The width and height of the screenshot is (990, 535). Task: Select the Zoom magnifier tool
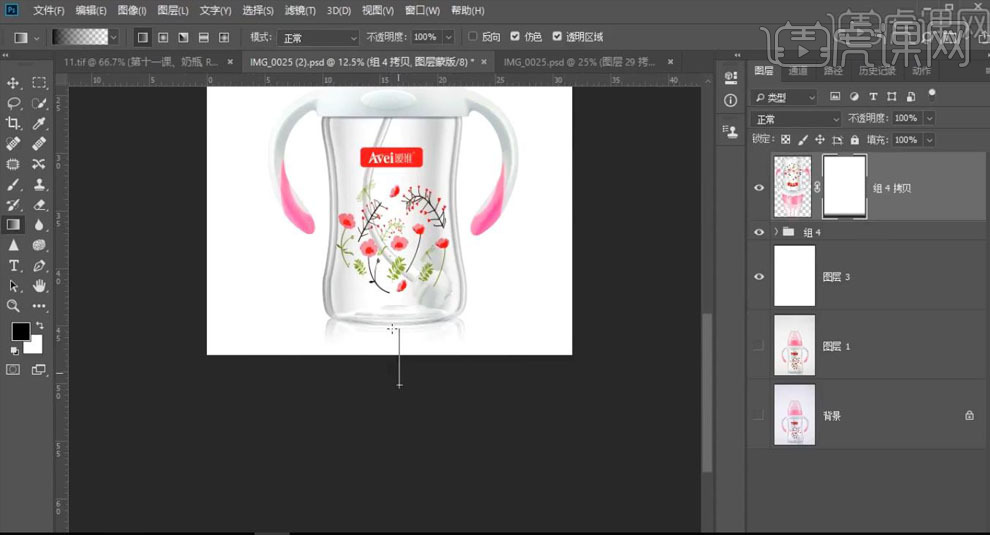[x=14, y=306]
